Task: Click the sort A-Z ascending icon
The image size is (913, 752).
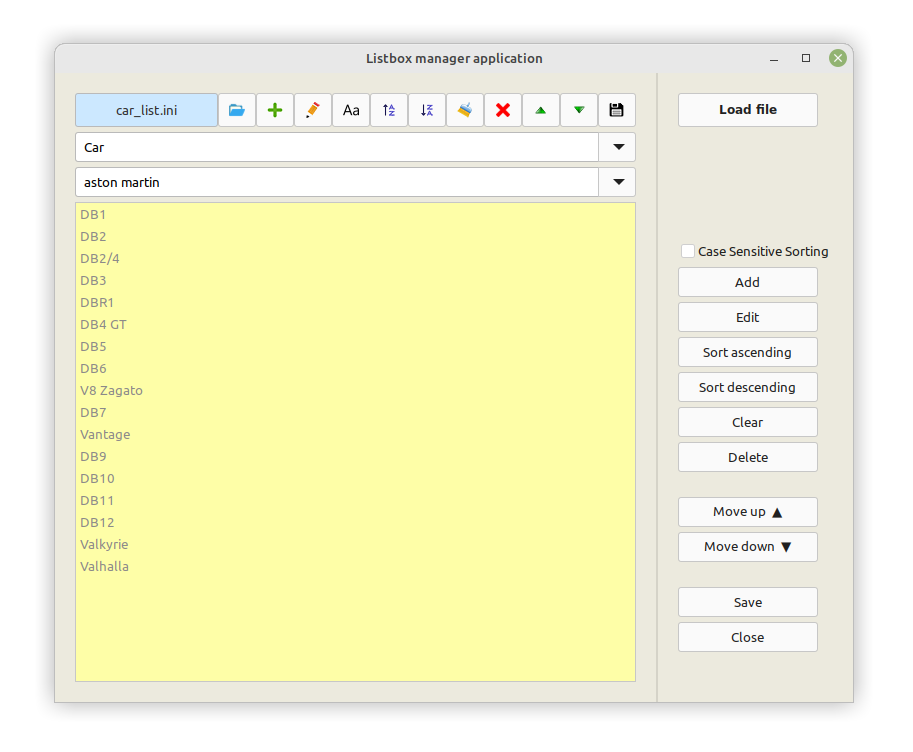Action: (x=389, y=110)
